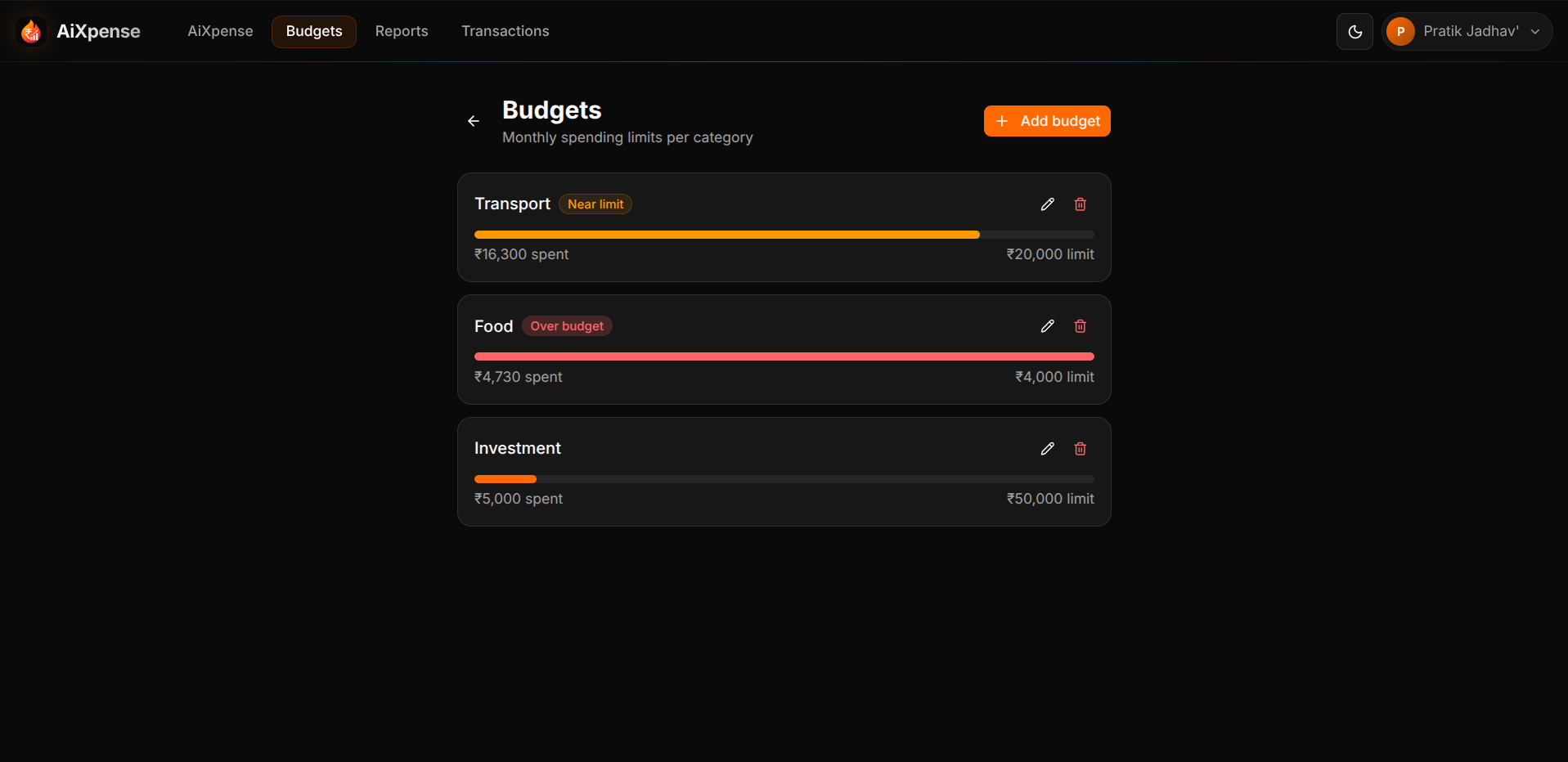
Task: Click the Food Over budget badge
Action: coord(567,326)
